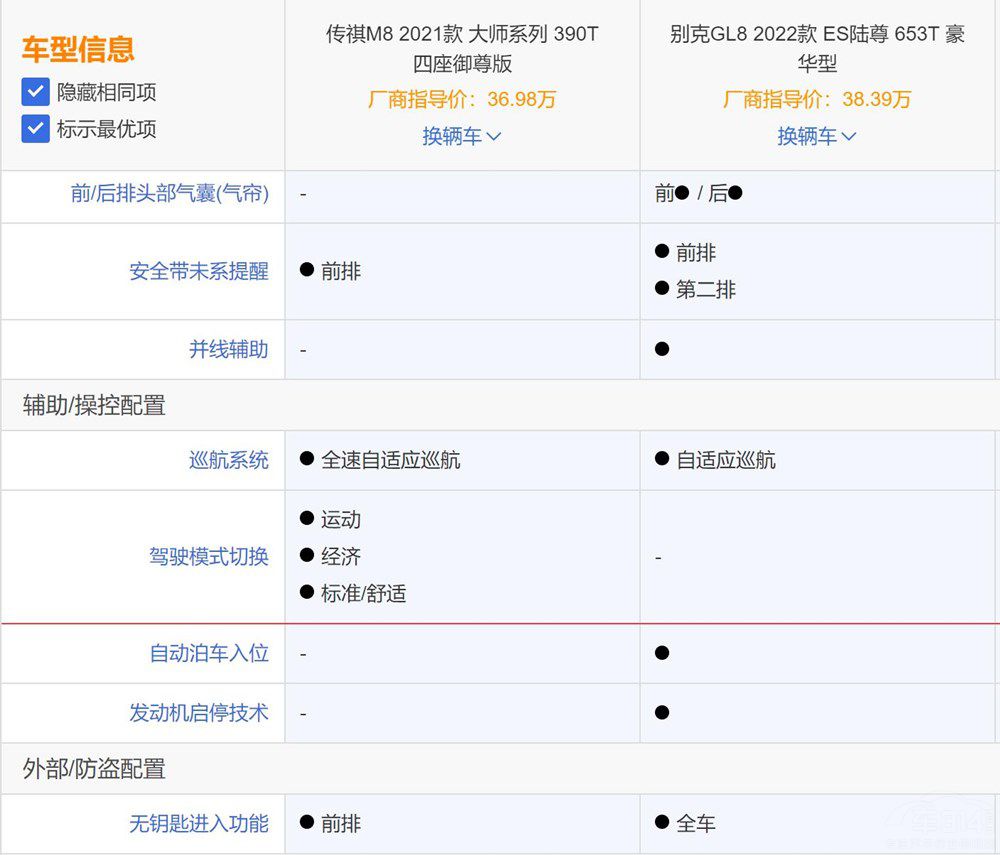Click the 别克GL8 厂商指导价 38.39万 price
Viewport: 1000px width, 855px height.
tap(817, 99)
